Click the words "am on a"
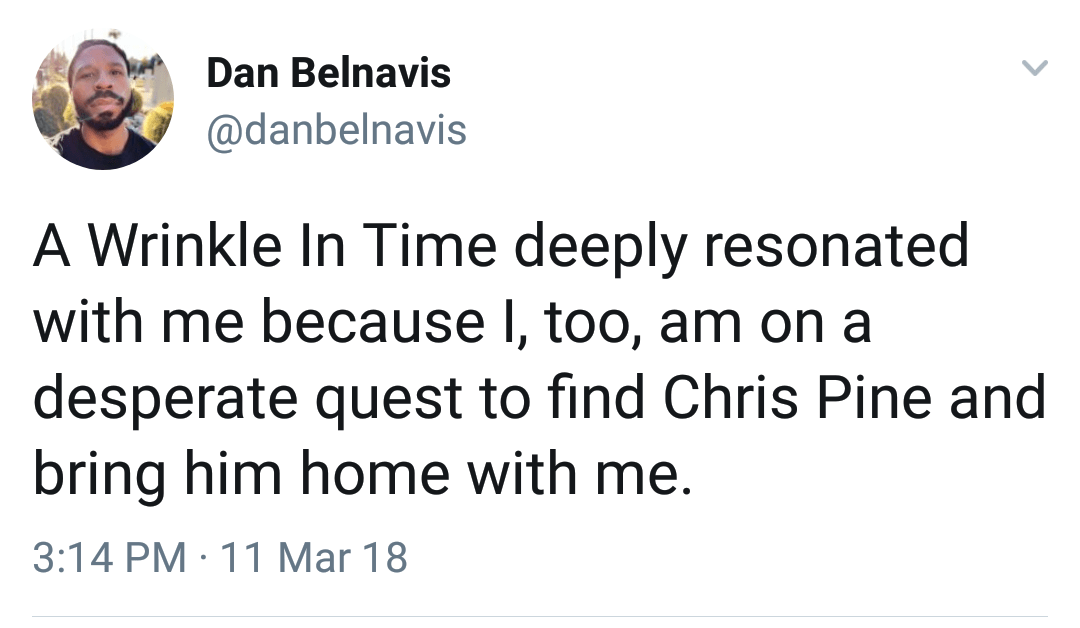The height and width of the screenshot is (628, 1080). [764, 324]
